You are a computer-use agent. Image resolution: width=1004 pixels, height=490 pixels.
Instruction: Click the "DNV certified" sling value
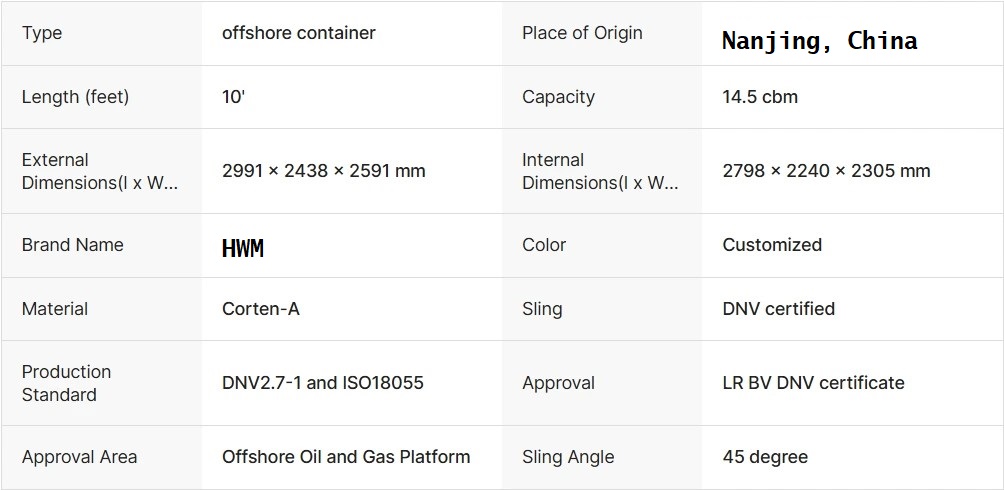click(x=778, y=309)
